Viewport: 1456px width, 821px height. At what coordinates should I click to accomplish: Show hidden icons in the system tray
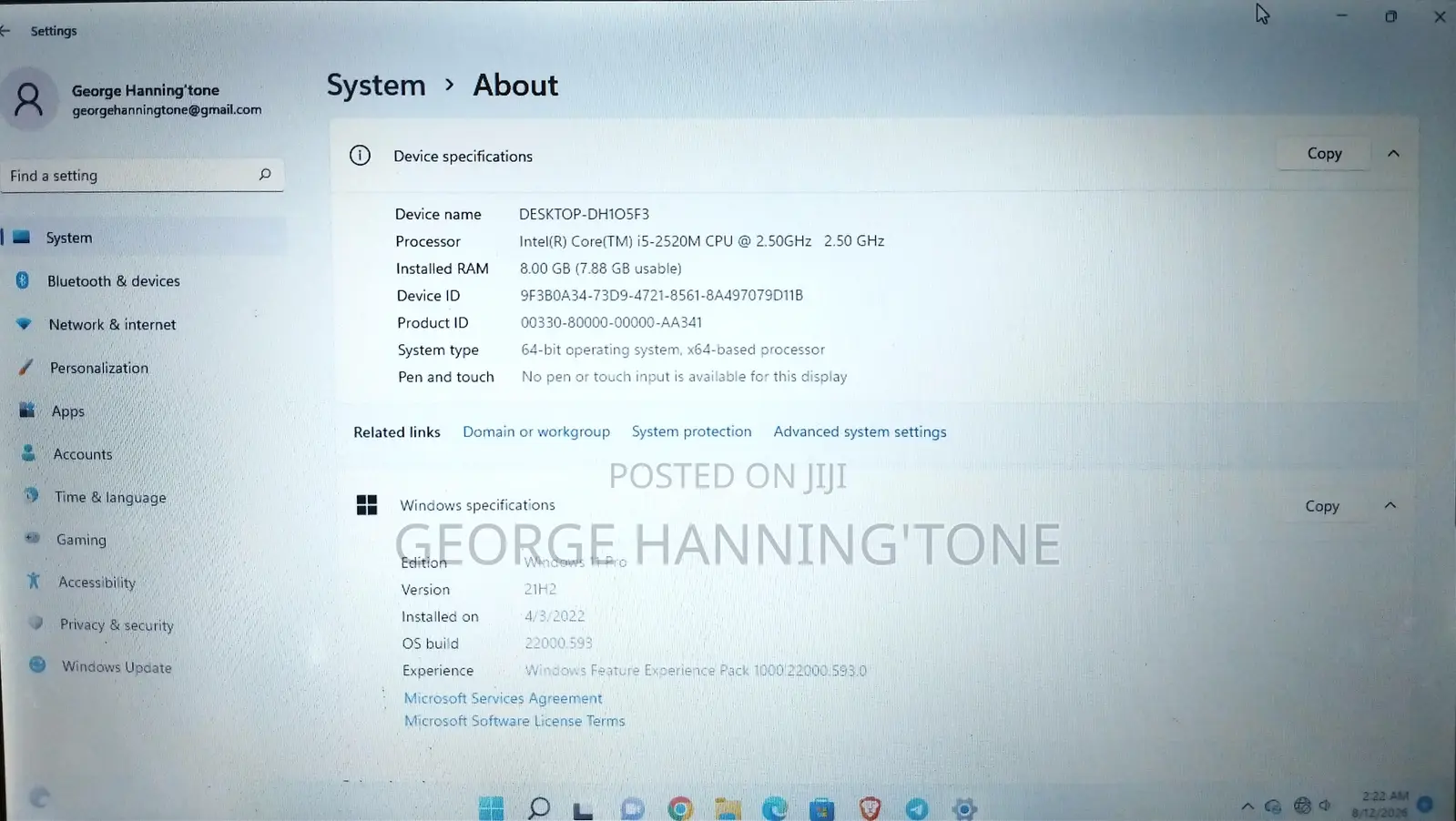click(1247, 806)
